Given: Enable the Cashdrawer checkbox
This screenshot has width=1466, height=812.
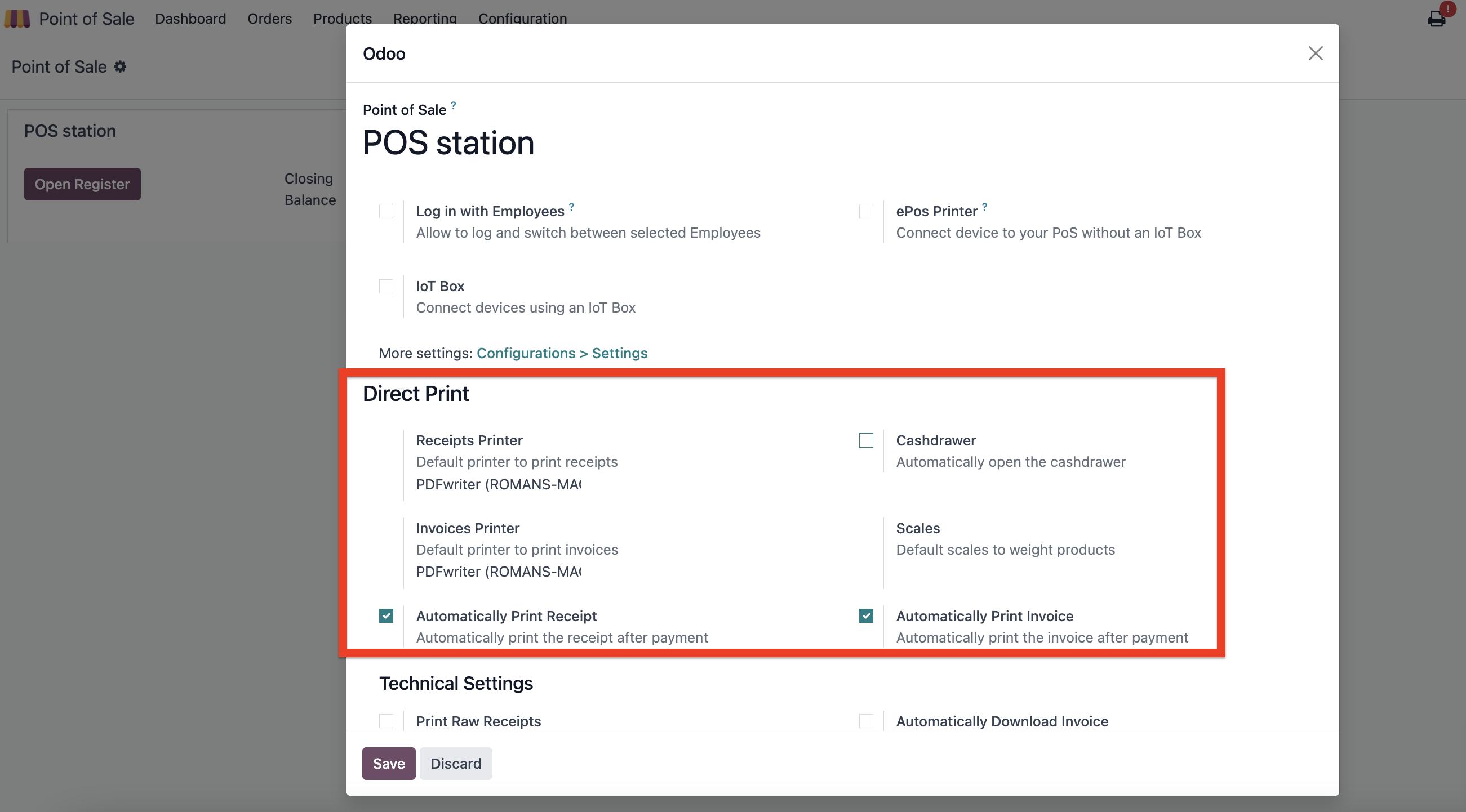Looking at the screenshot, I should pos(866,441).
